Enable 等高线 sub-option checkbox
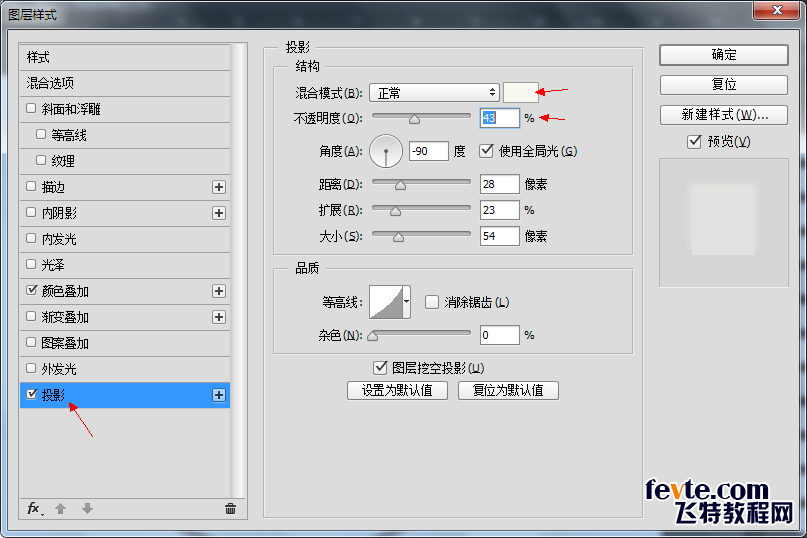807x538 pixels. 41,134
